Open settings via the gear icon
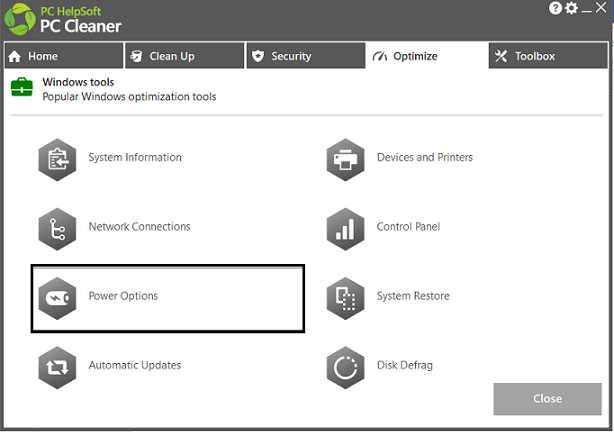This screenshot has height=432, width=614. [x=572, y=8]
